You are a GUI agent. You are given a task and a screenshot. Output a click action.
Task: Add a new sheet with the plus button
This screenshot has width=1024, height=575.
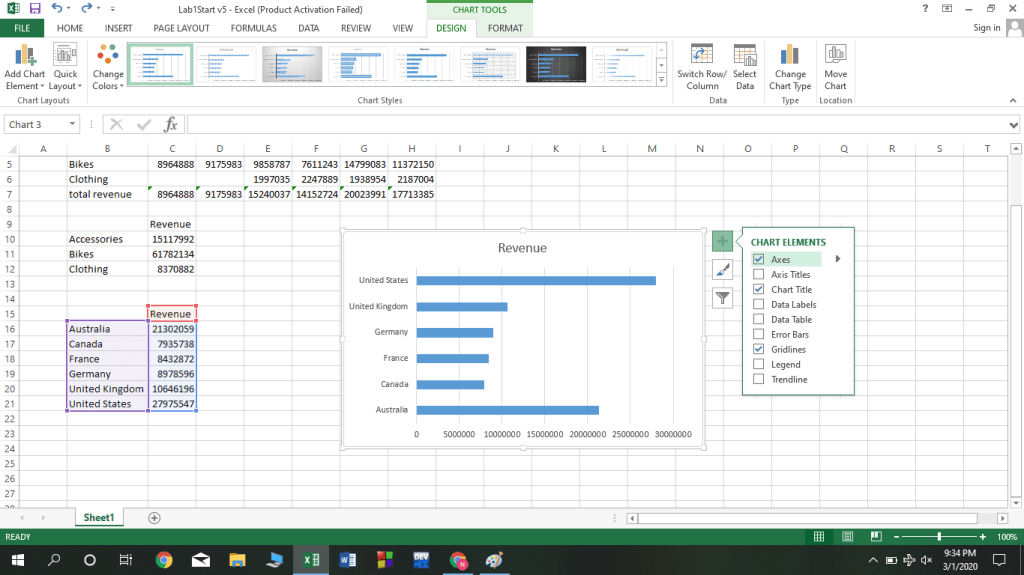pos(154,517)
